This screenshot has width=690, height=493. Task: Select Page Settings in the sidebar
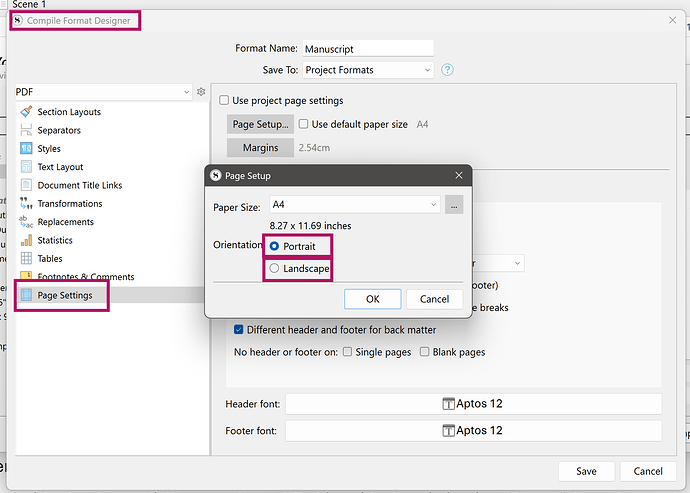65,295
